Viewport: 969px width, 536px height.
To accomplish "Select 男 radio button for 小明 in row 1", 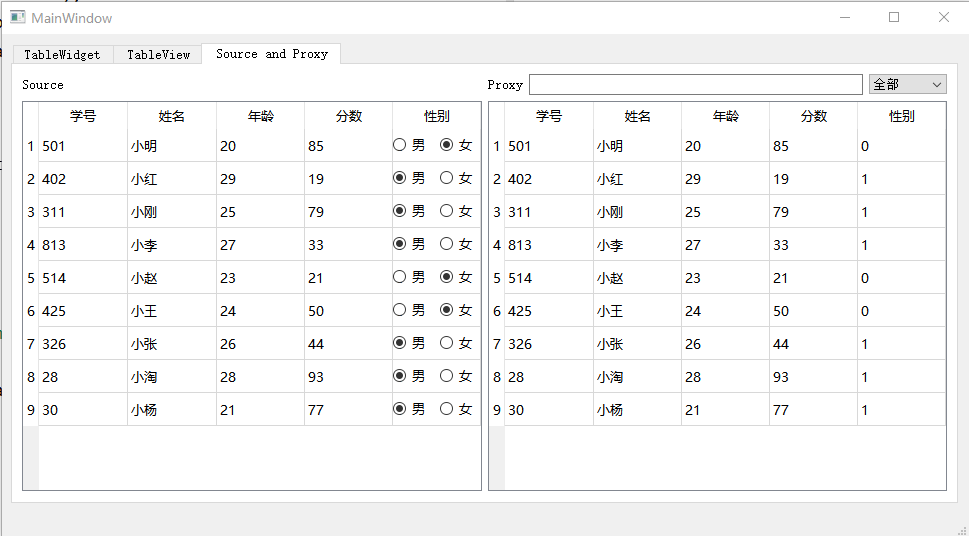I will (400, 146).
